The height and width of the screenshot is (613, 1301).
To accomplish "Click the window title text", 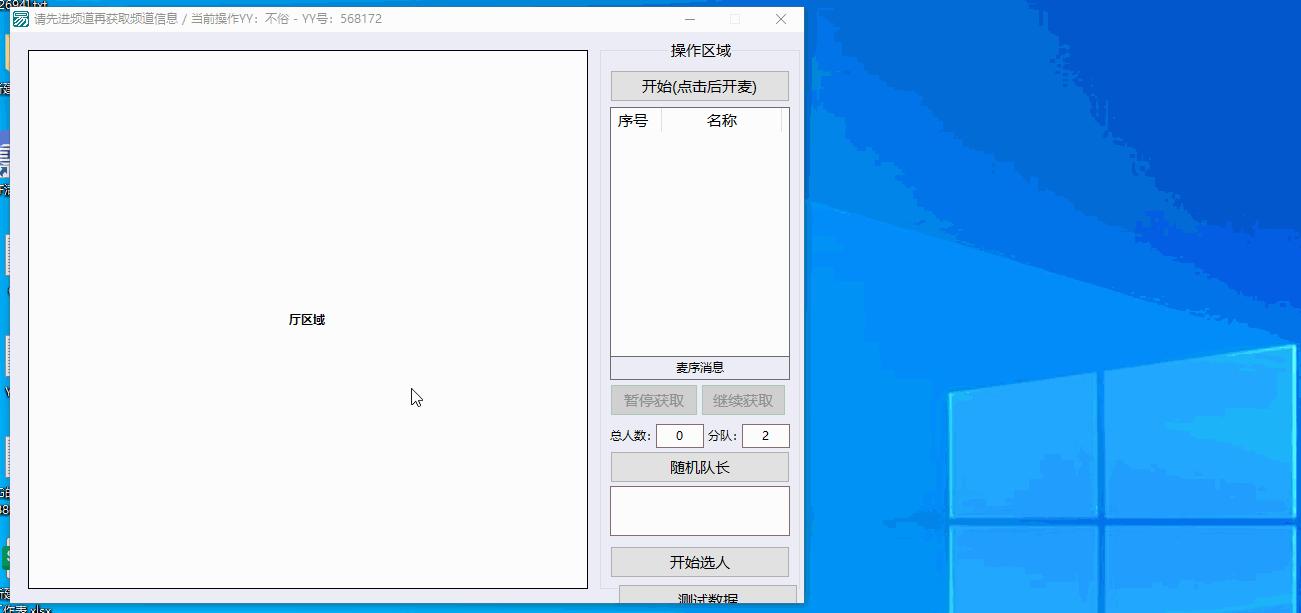I will click(208, 19).
